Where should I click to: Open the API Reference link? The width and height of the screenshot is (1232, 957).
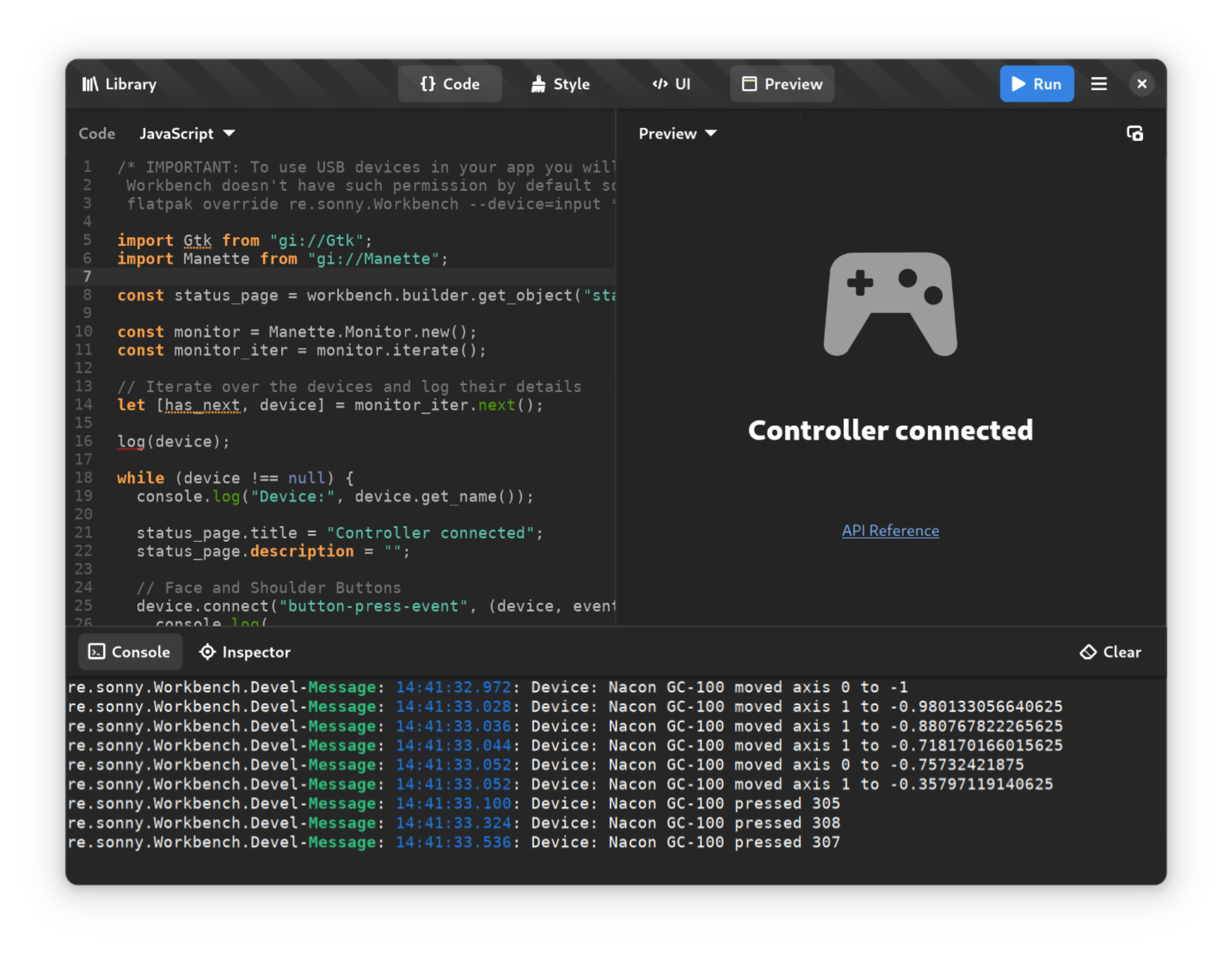(890, 531)
